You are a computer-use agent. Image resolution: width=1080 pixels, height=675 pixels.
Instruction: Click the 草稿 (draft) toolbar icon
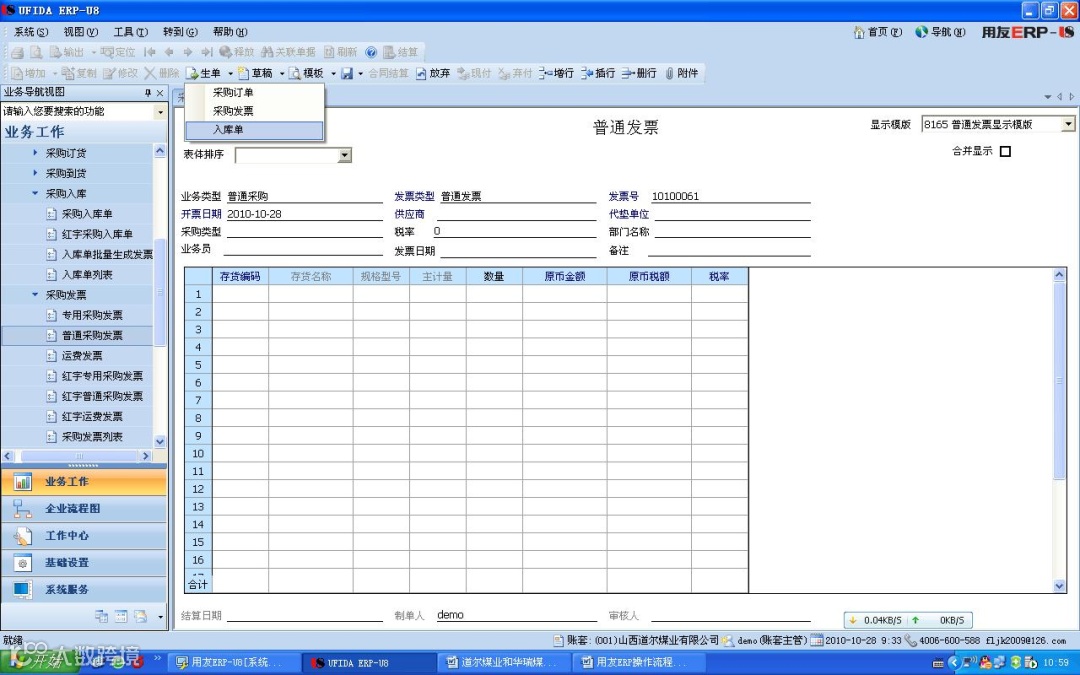pos(243,73)
